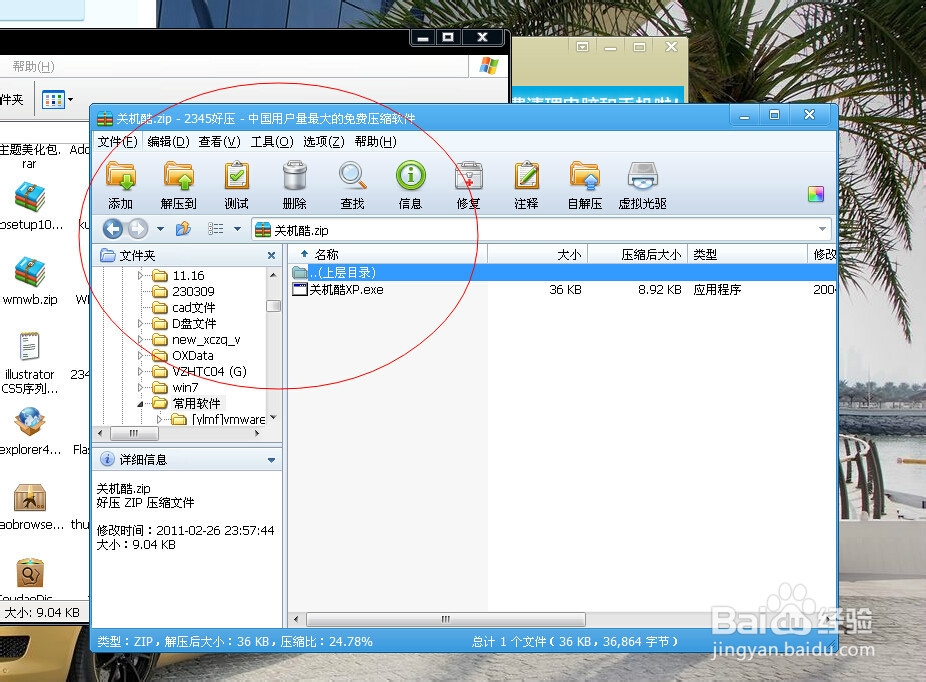Expand the new_xczq_v folder node
Viewport: 926px width, 682px height.
pos(140,340)
